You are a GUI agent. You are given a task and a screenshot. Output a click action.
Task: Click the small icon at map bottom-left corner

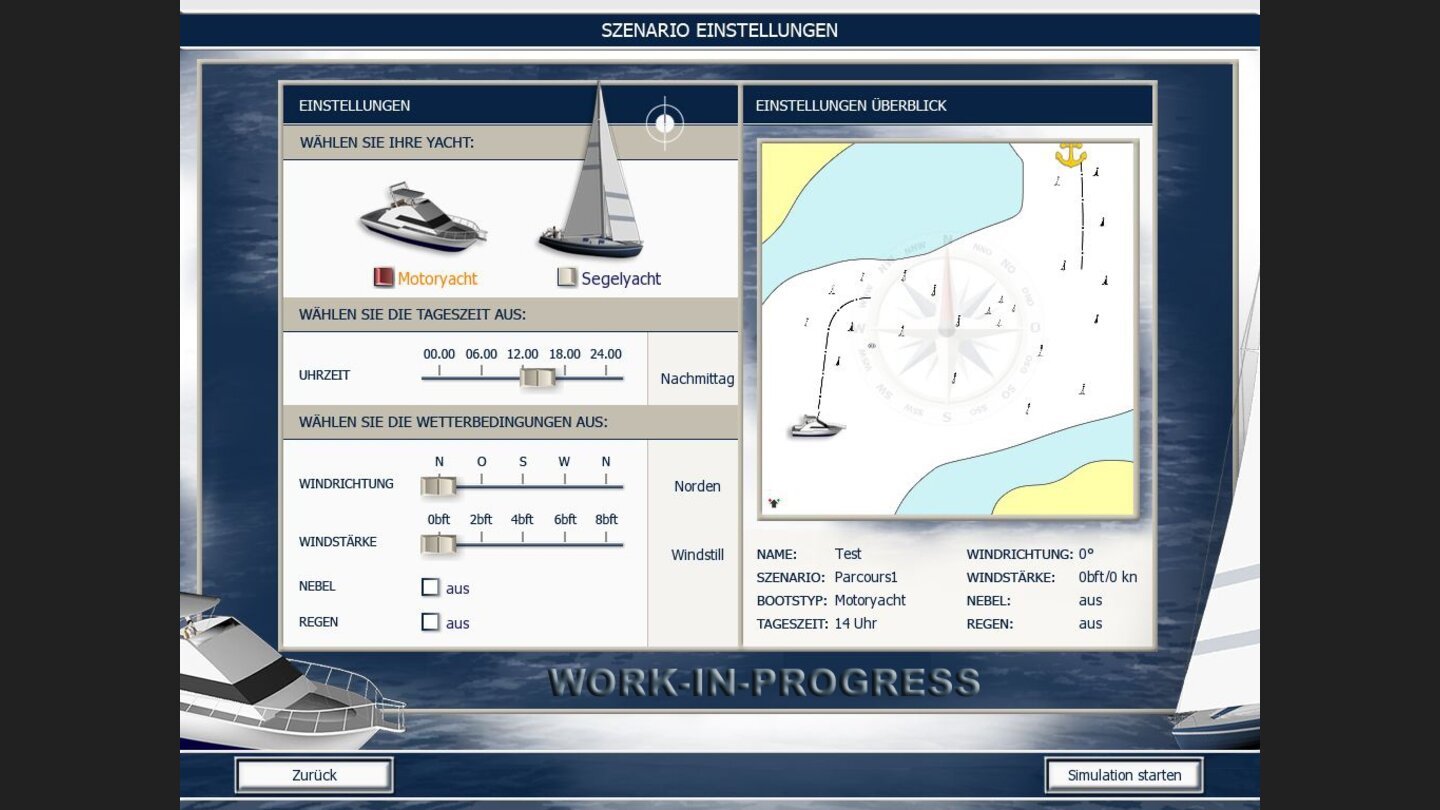(773, 503)
